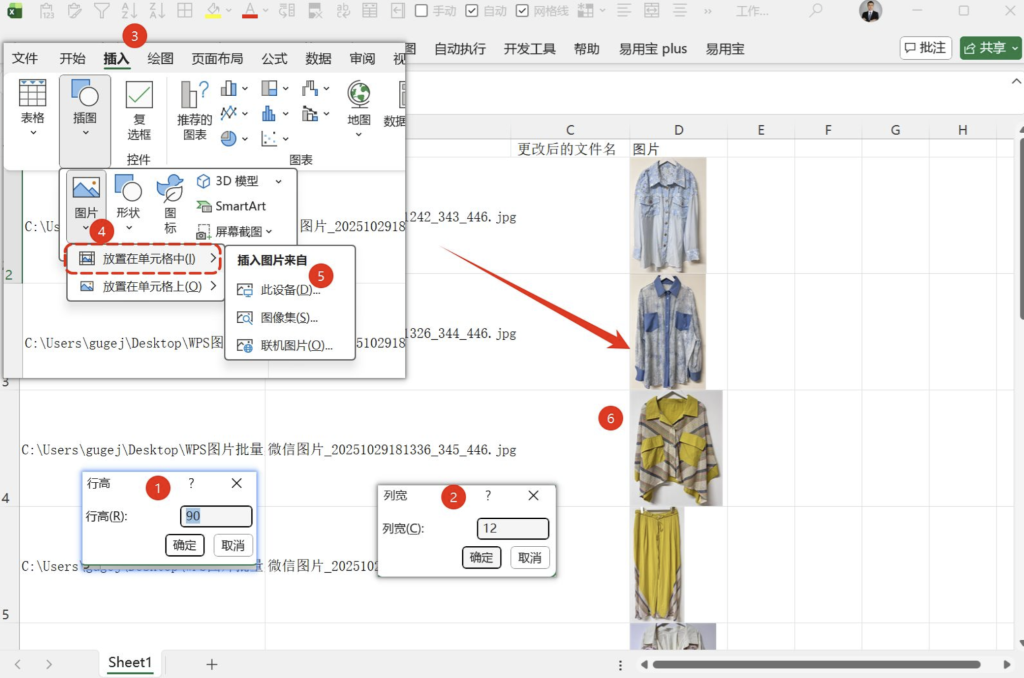Confirm row height with 确定
Screen dimensions: 1024x678
[x=185, y=545]
